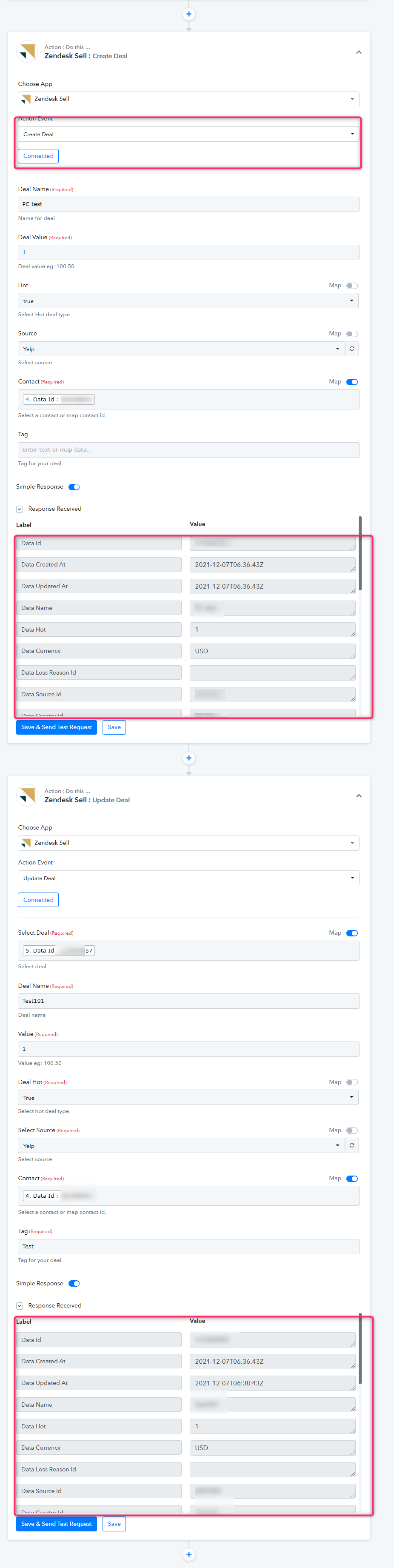Refresh source list in Create Deal

[x=352, y=349]
